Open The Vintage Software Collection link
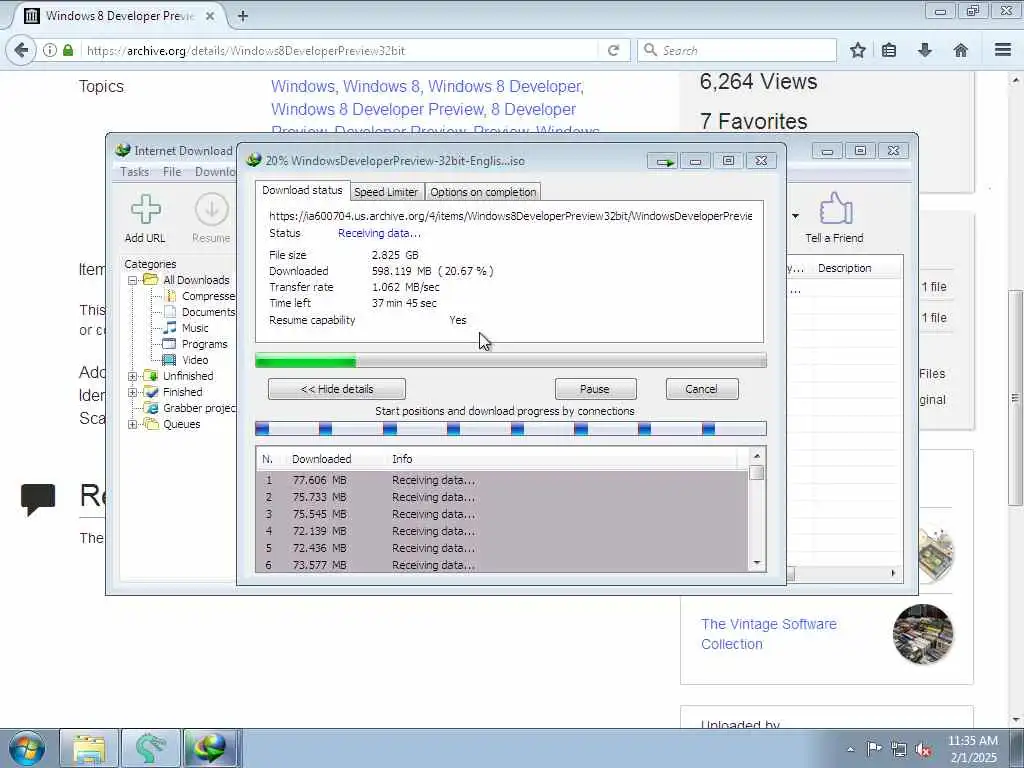Image resolution: width=1024 pixels, height=768 pixels. [x=769, y=633]
